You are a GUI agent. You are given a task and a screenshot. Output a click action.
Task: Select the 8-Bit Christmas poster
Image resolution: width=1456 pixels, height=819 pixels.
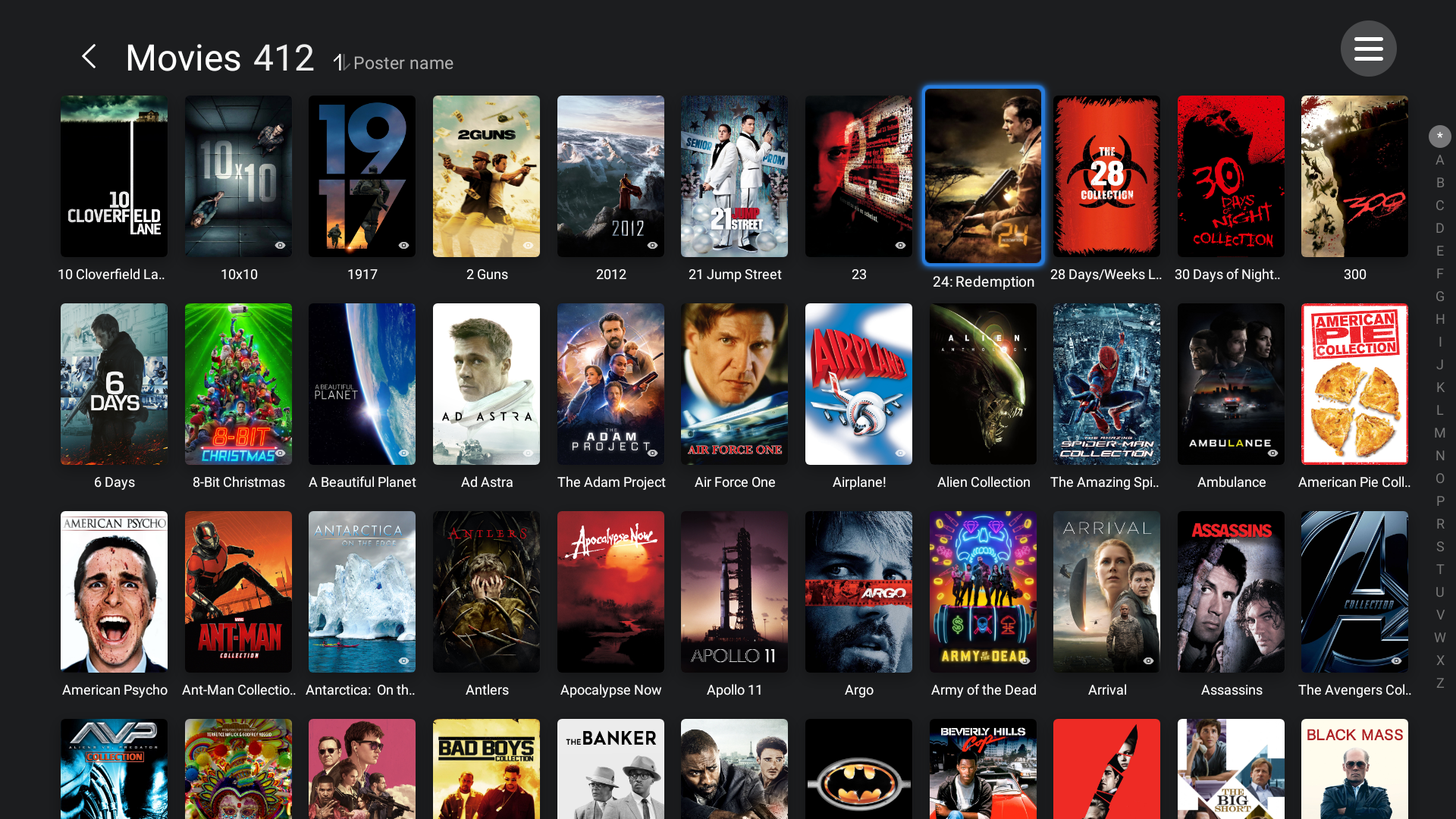(x=238, y=384)
